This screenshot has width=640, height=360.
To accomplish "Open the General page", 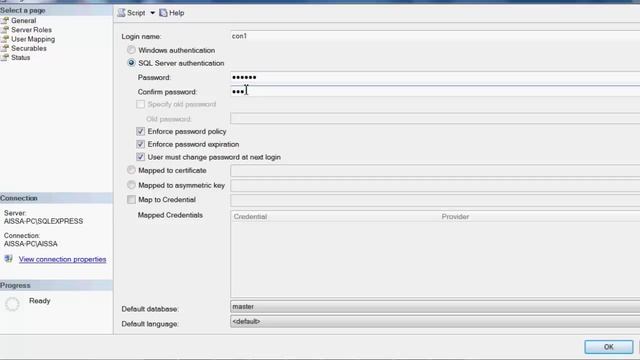I will coord(24,20).
